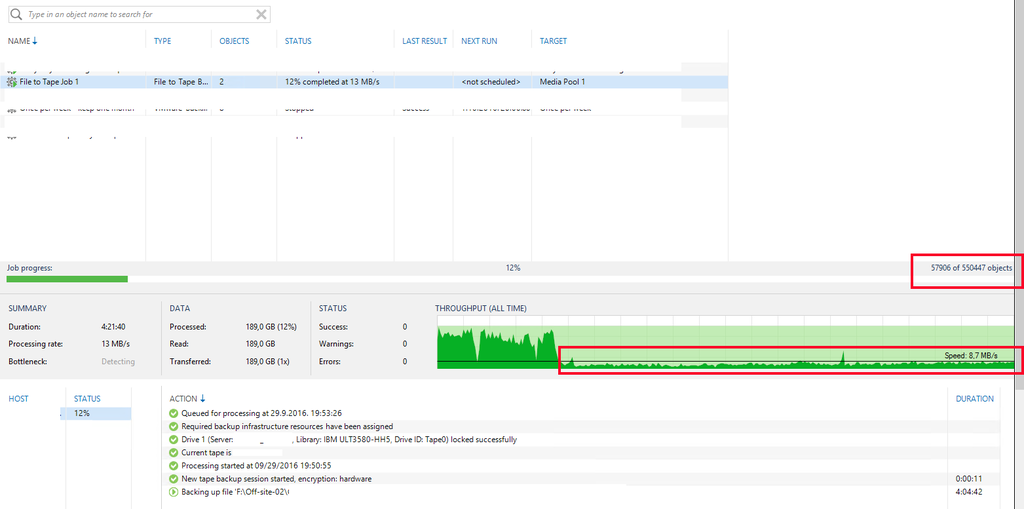Viewport: 1024px width, 509px height.
Task: Sort by the TARGET column header
Action: point(553,41)
